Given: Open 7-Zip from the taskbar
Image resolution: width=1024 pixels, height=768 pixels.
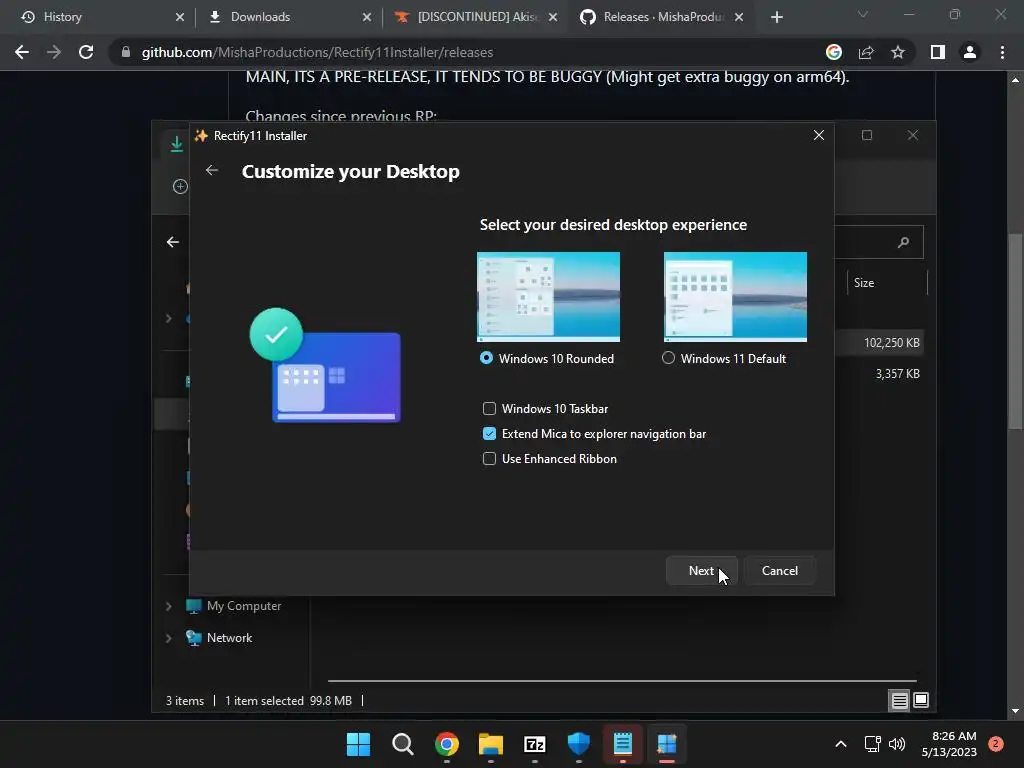Looking at the screenshot, I should pyautogui.click(x=535, y=744).
